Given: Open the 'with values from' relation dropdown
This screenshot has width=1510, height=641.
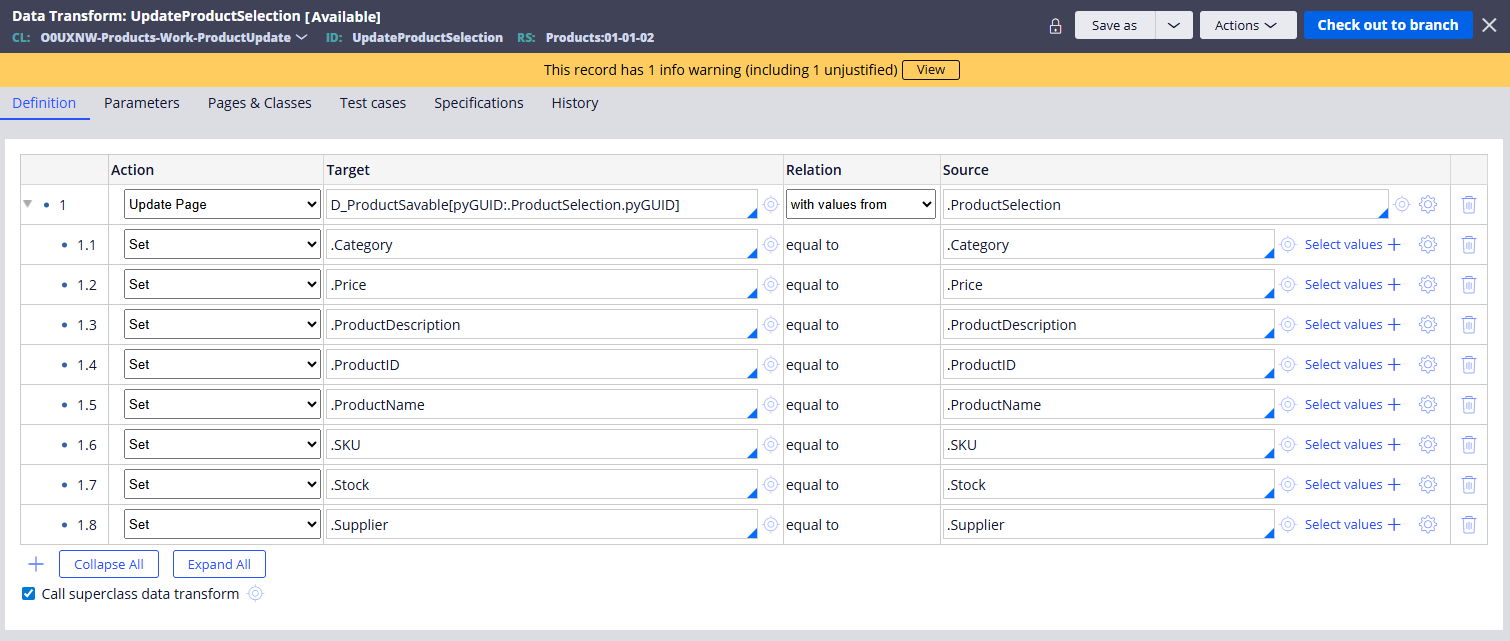Looking at the screenshot, I should tap(860, 205).
